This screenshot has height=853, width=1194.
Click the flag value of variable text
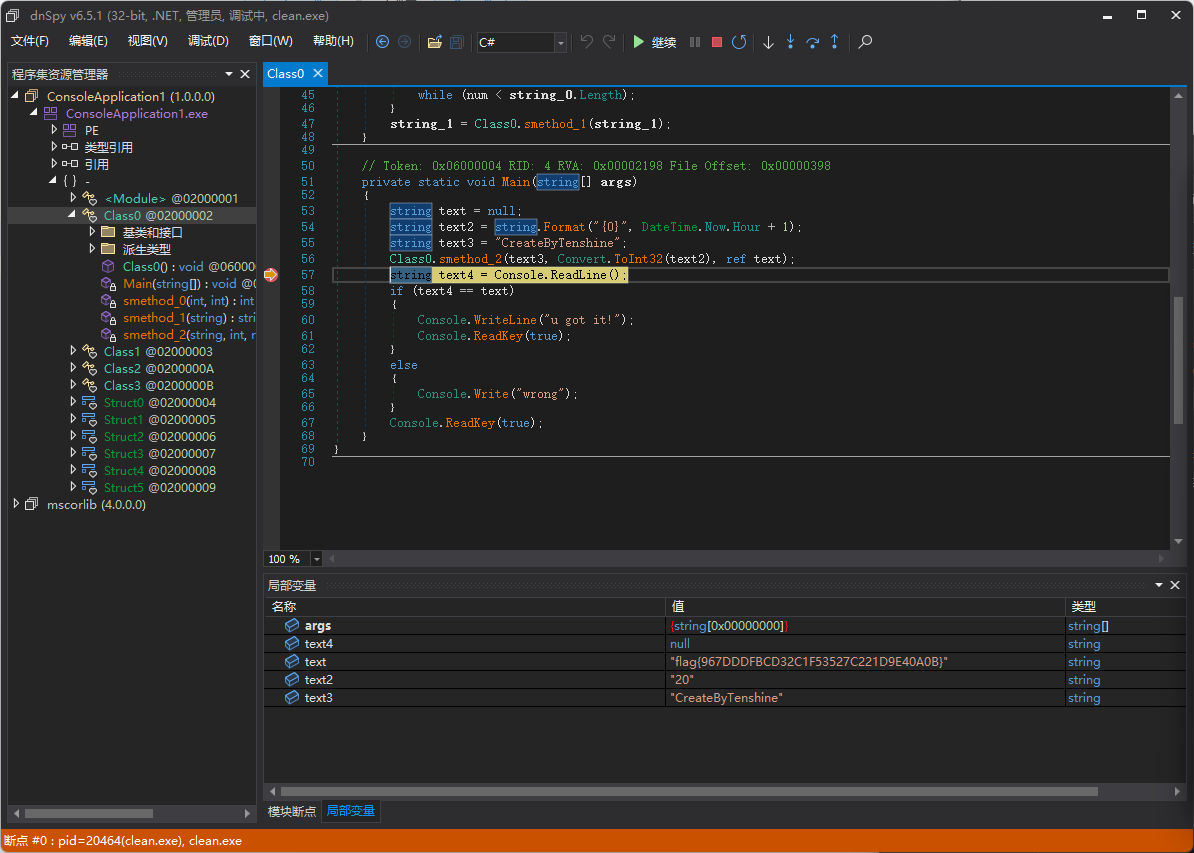point(809,662)
